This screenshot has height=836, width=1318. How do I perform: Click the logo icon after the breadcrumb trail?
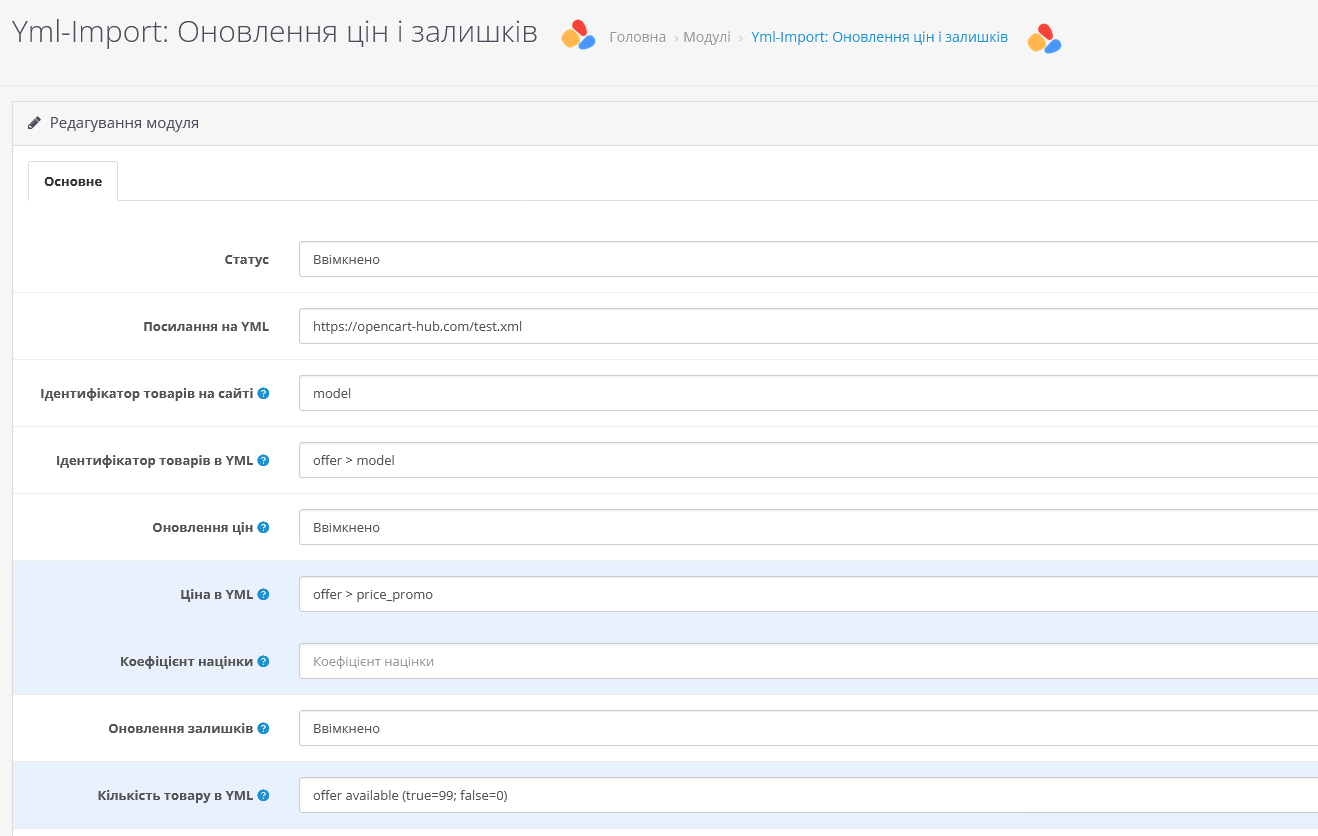(x=1045, y=40)
